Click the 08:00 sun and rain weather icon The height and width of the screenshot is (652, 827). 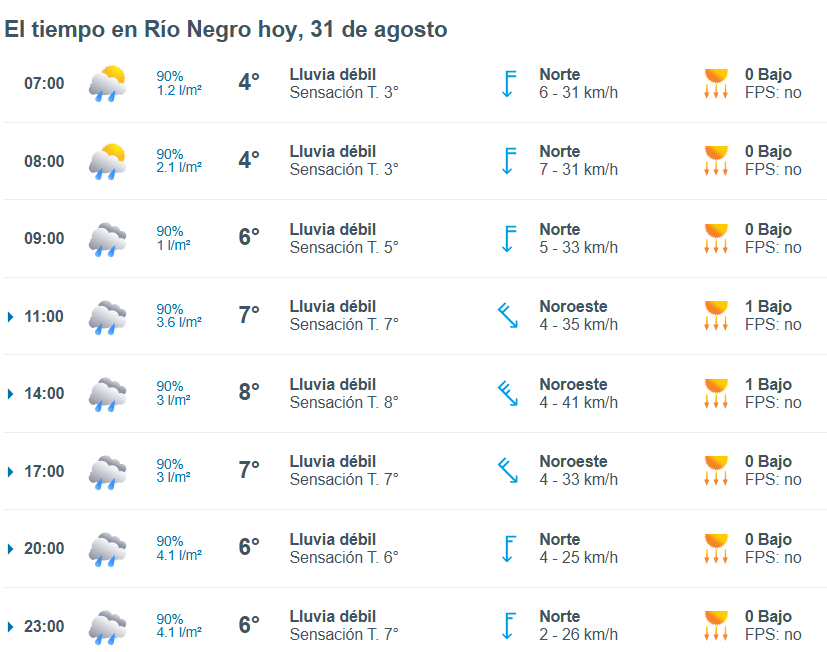[108, 161]
